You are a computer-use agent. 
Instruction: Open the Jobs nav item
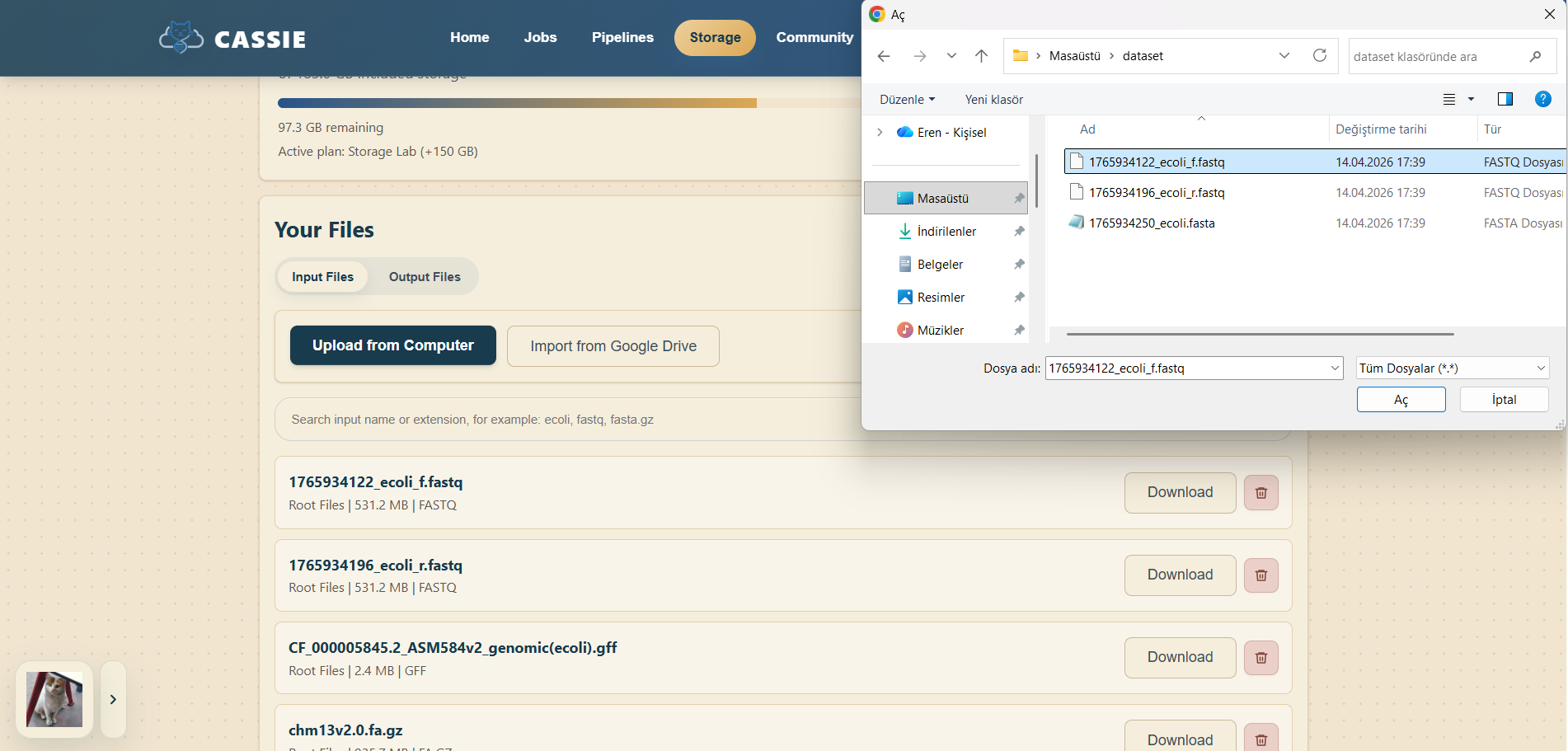[540, 37]
